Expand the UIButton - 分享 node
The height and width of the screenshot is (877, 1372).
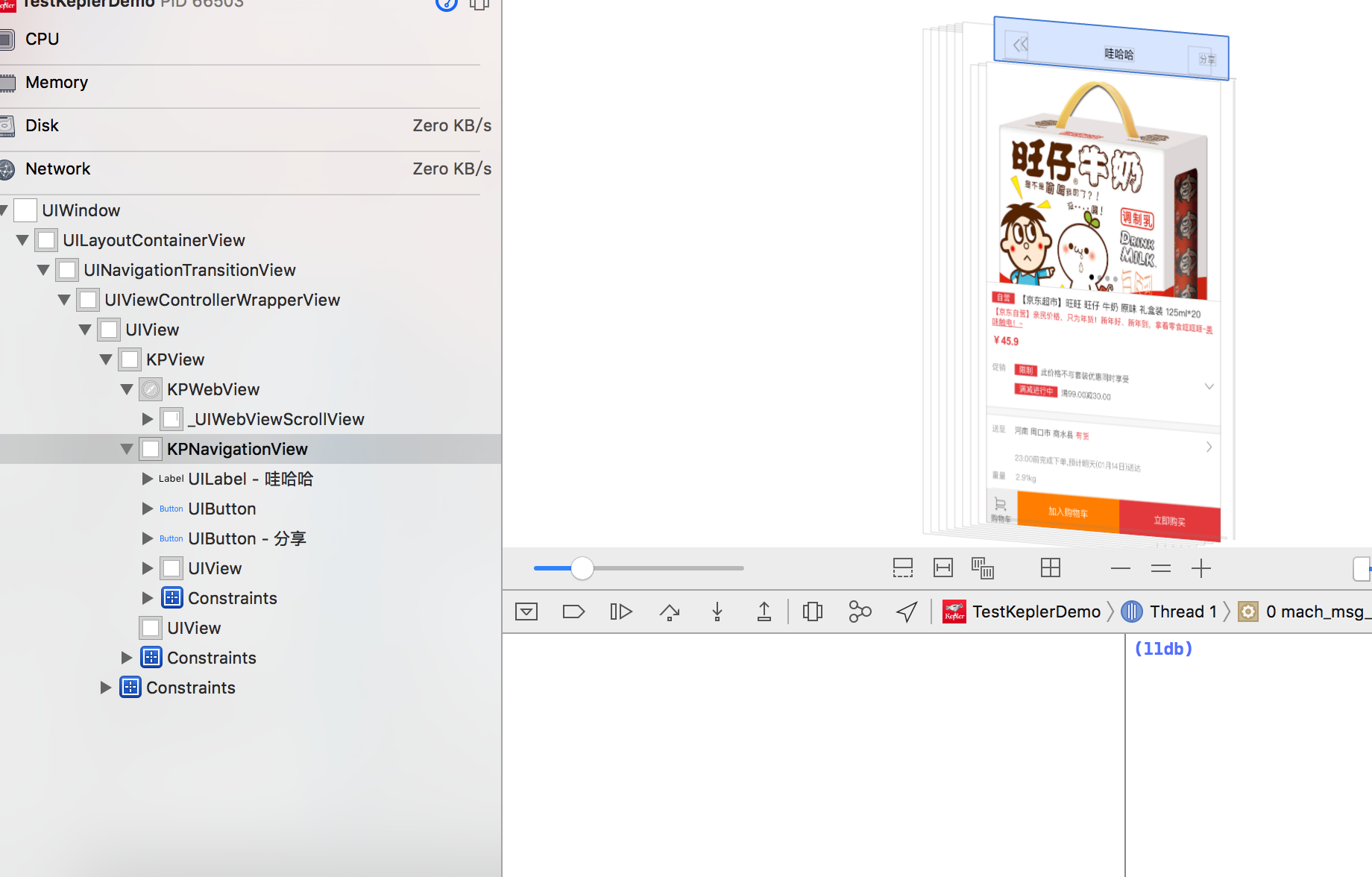click(148, 538)
